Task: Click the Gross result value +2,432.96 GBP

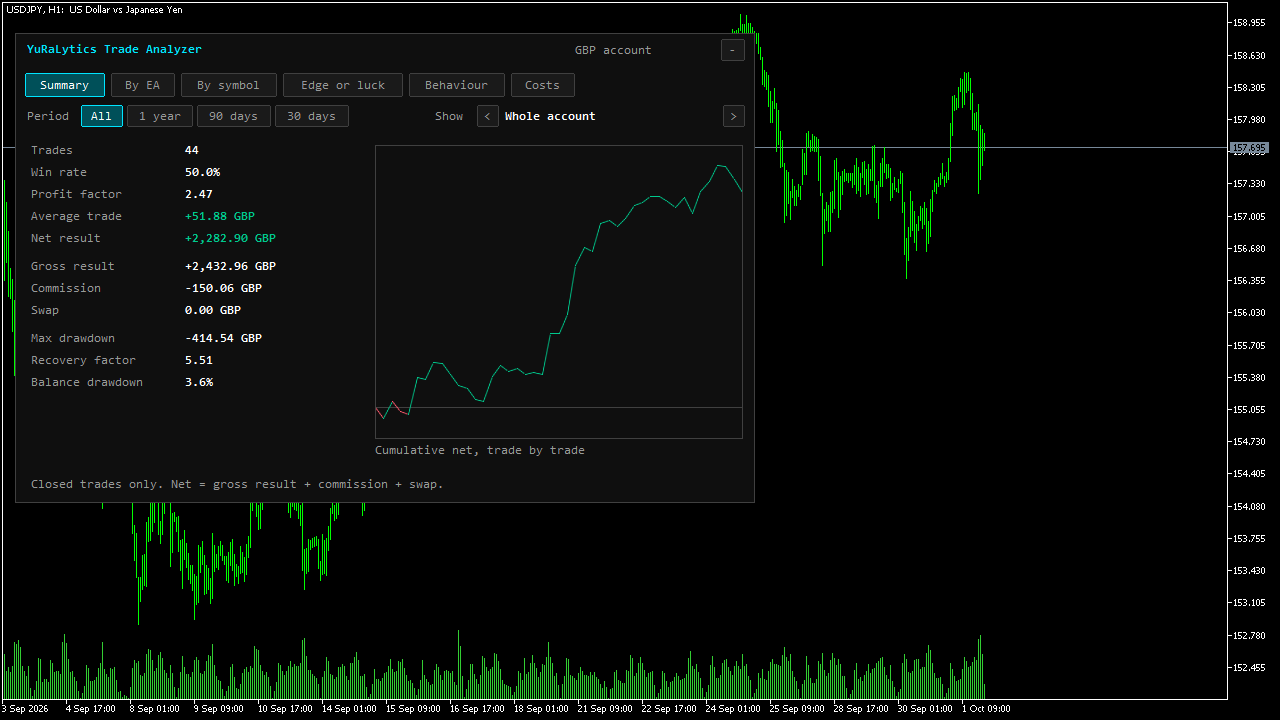Action: (x=230, y=266)
